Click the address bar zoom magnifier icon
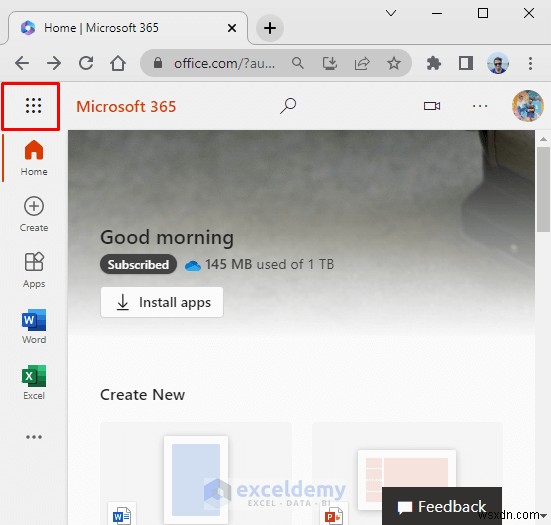The image size is (551, 525). coord(298,63)
